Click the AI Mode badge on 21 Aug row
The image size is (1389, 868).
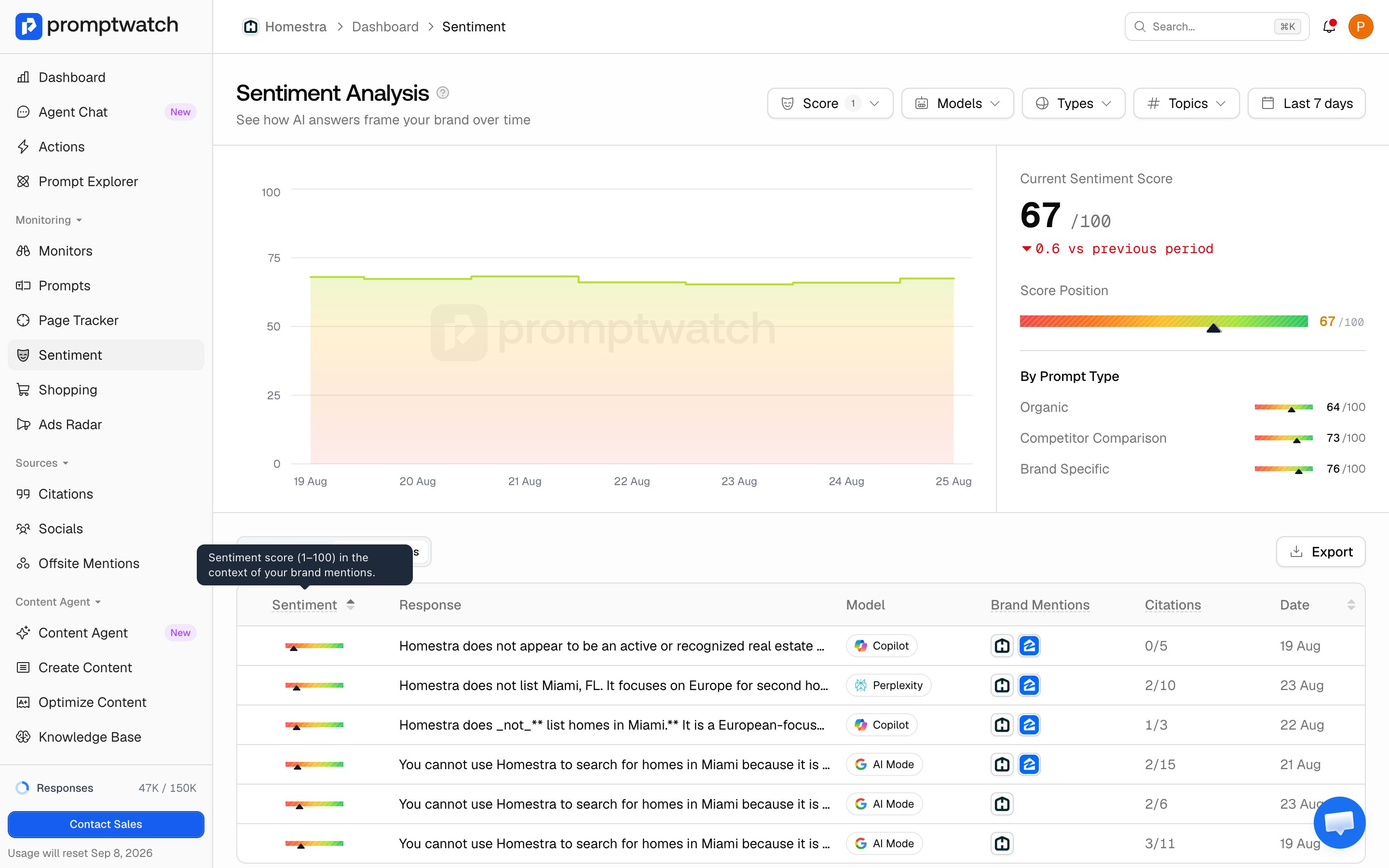click(x=884, y=765)
